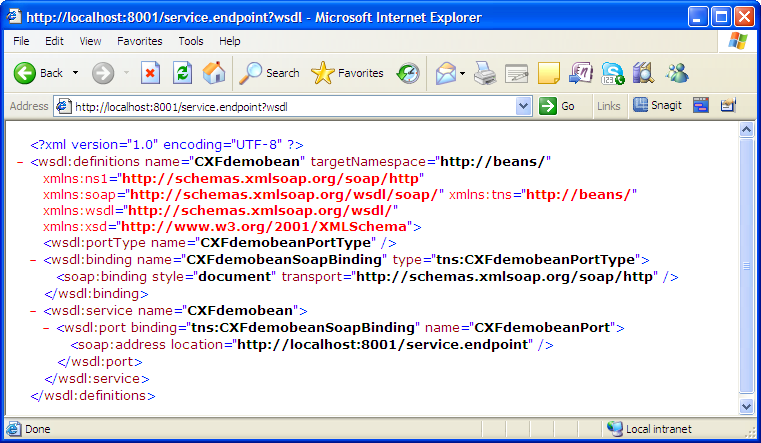Go back with the Back arrow icon

(x=24, y=73)
